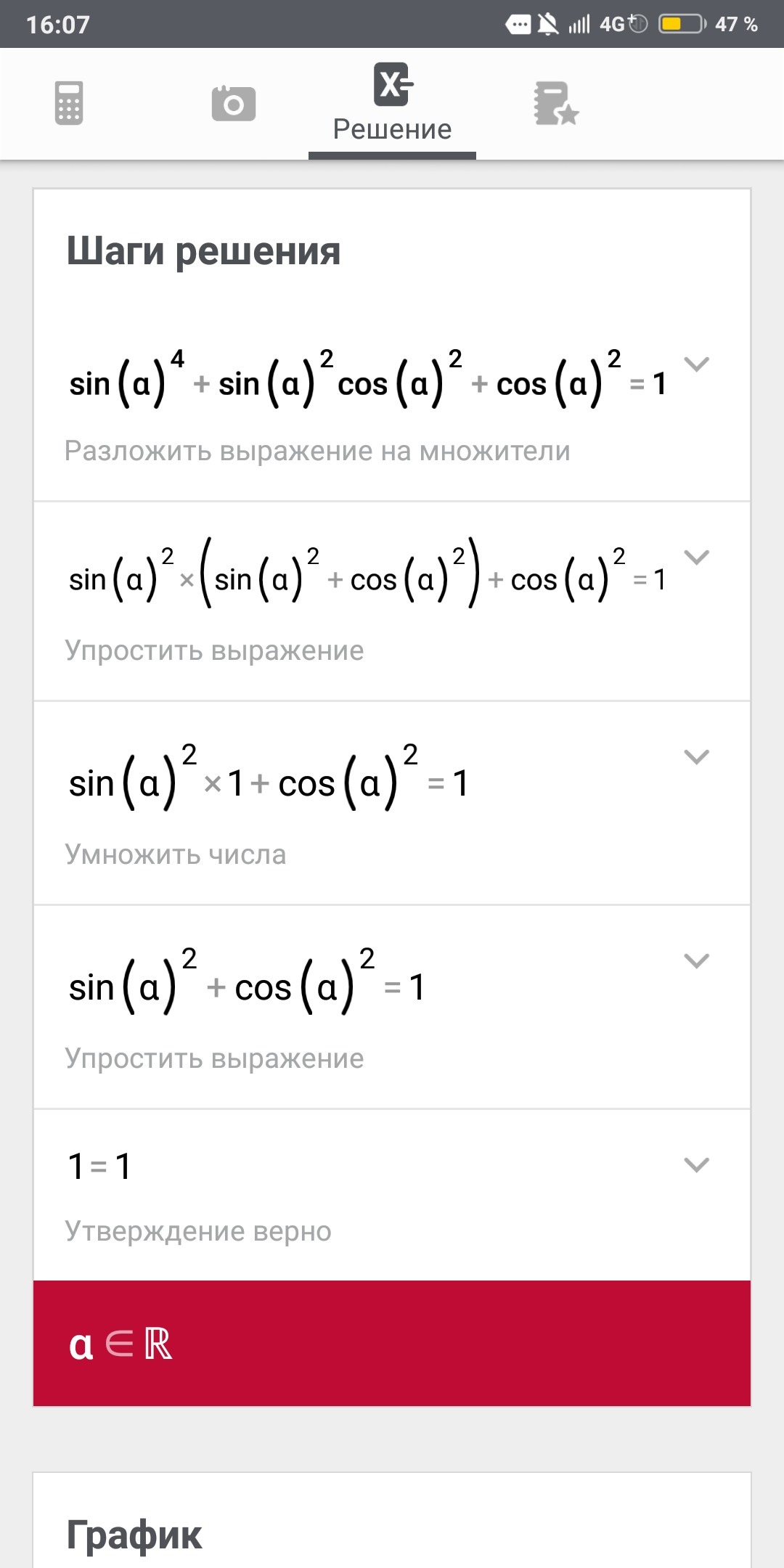This screenshot has width=784, height=1568.
Task: Tap the clock showing 16:07
Action: pos(58,25)
